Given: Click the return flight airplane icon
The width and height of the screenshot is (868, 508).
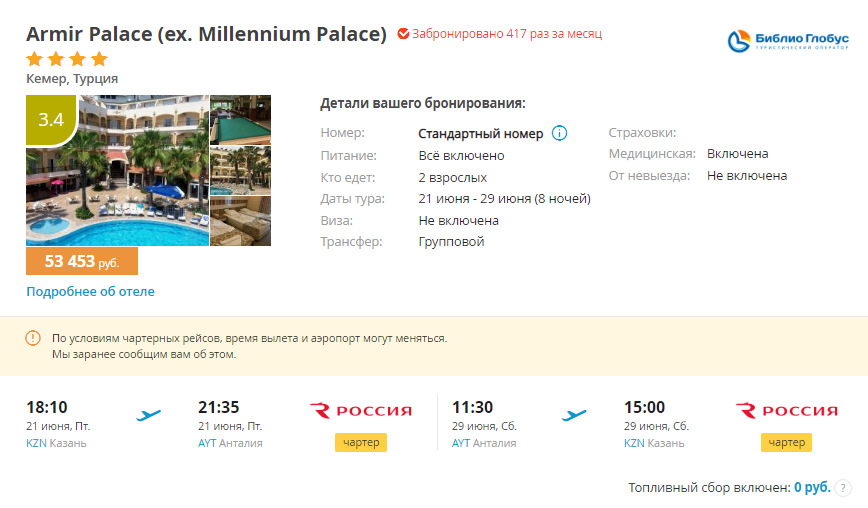Looking at the screenshot, I should pyautogui.click(x=574, y=414).
